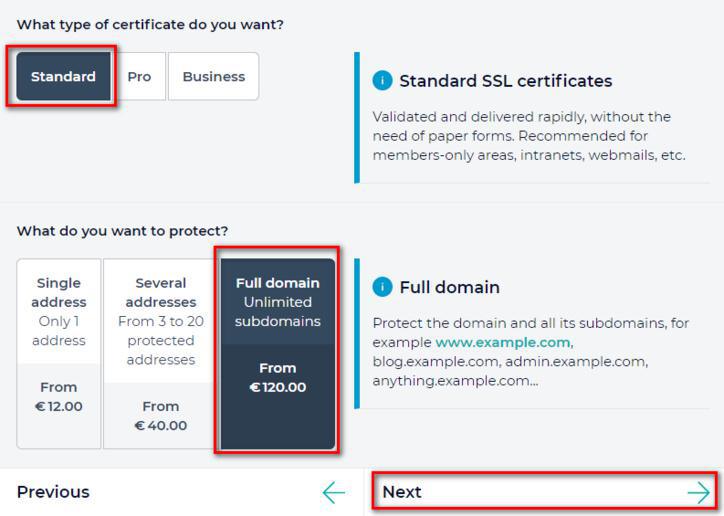The width and height of the screenshot is (724, 516).
Task: Click the Full domain description heading
Action: (449, 287)
